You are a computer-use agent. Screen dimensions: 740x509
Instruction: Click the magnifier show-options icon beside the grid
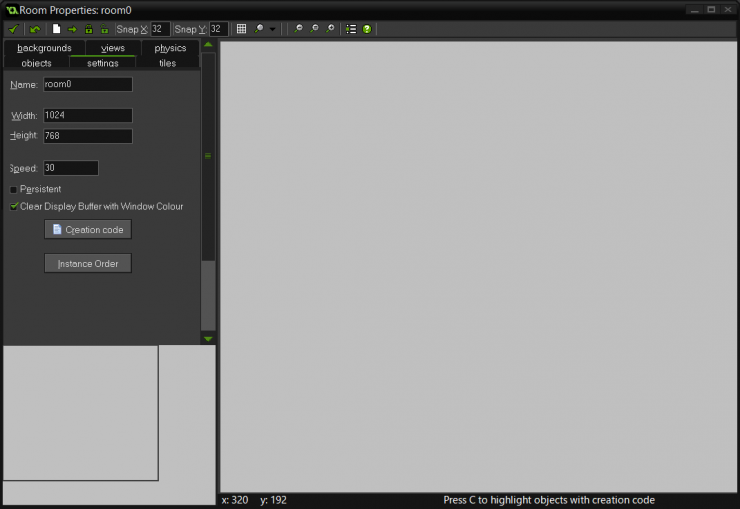point(259,29)
